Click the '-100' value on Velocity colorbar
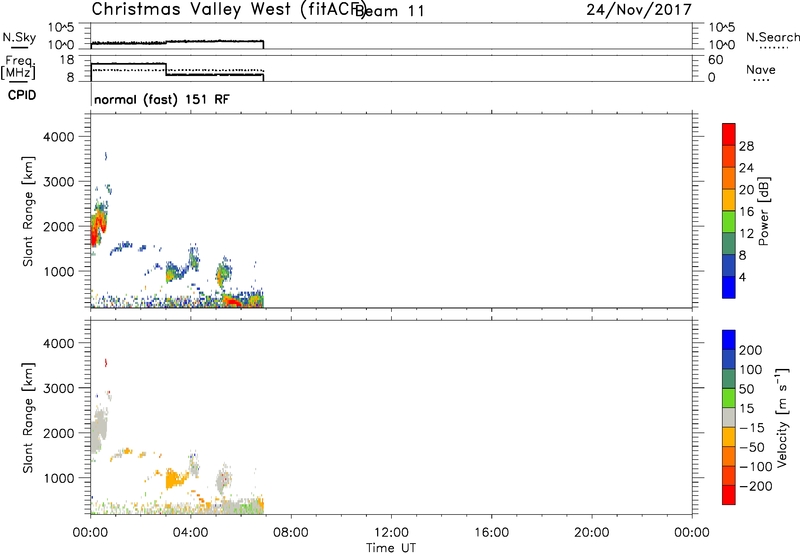800x554 pixels. [x=756, y=467]
